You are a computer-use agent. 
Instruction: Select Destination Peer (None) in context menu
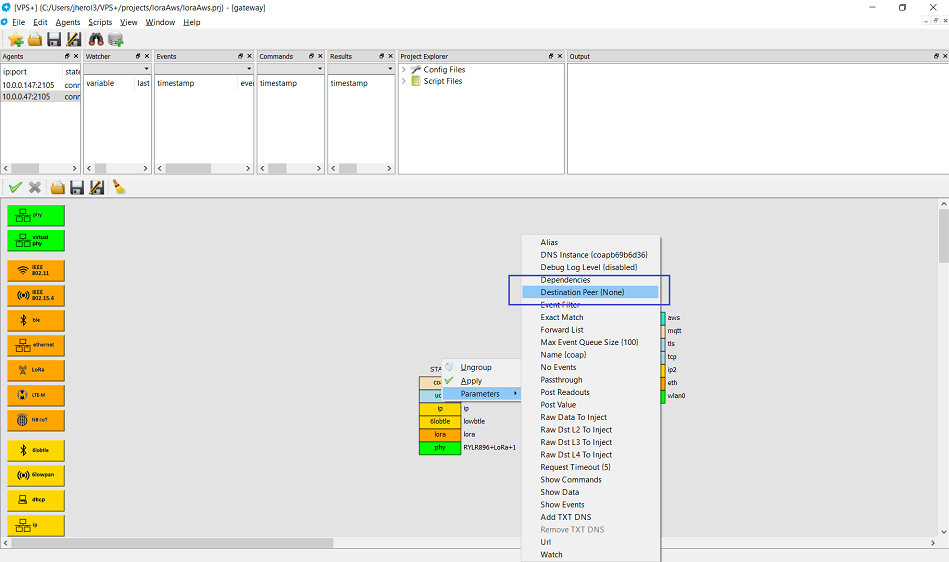[582, 292]
